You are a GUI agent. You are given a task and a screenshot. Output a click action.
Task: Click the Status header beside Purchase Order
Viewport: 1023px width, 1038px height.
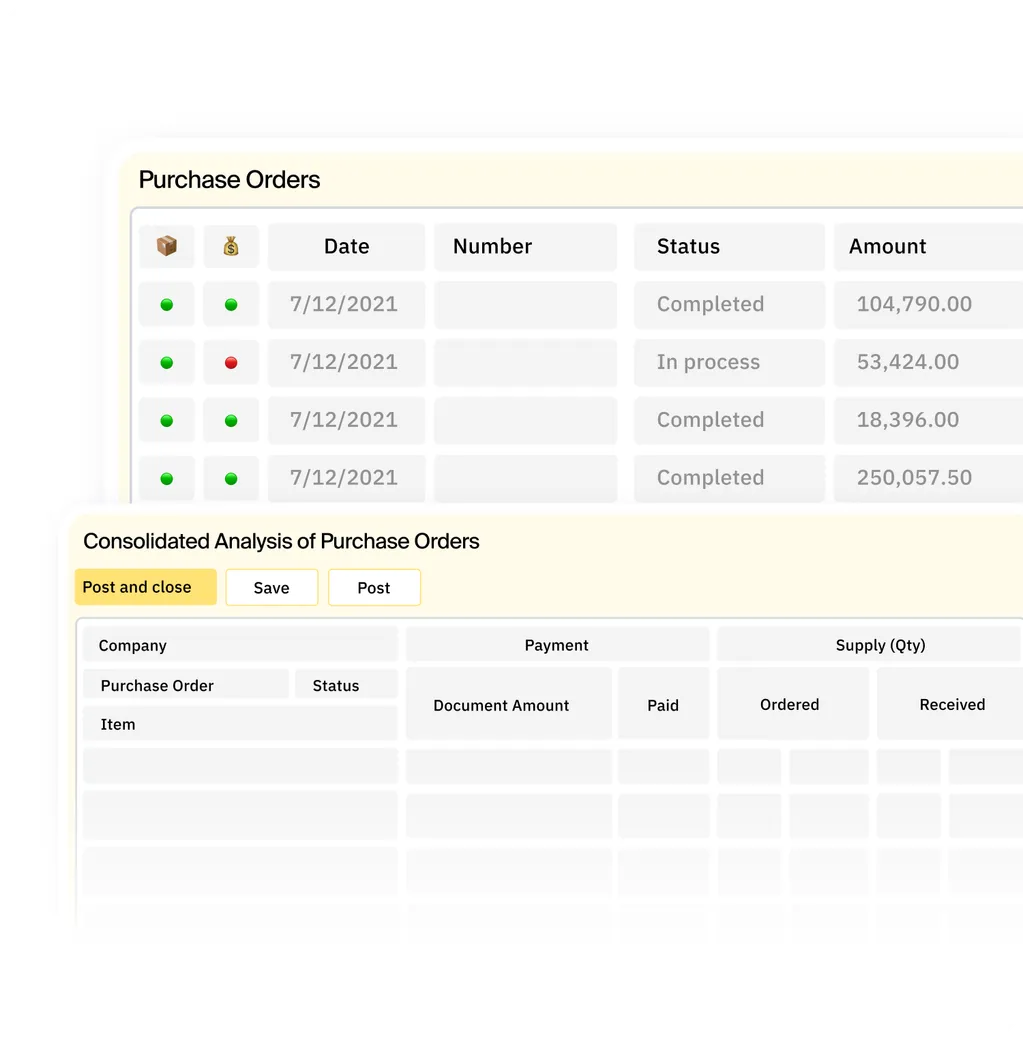pos(346,685)
